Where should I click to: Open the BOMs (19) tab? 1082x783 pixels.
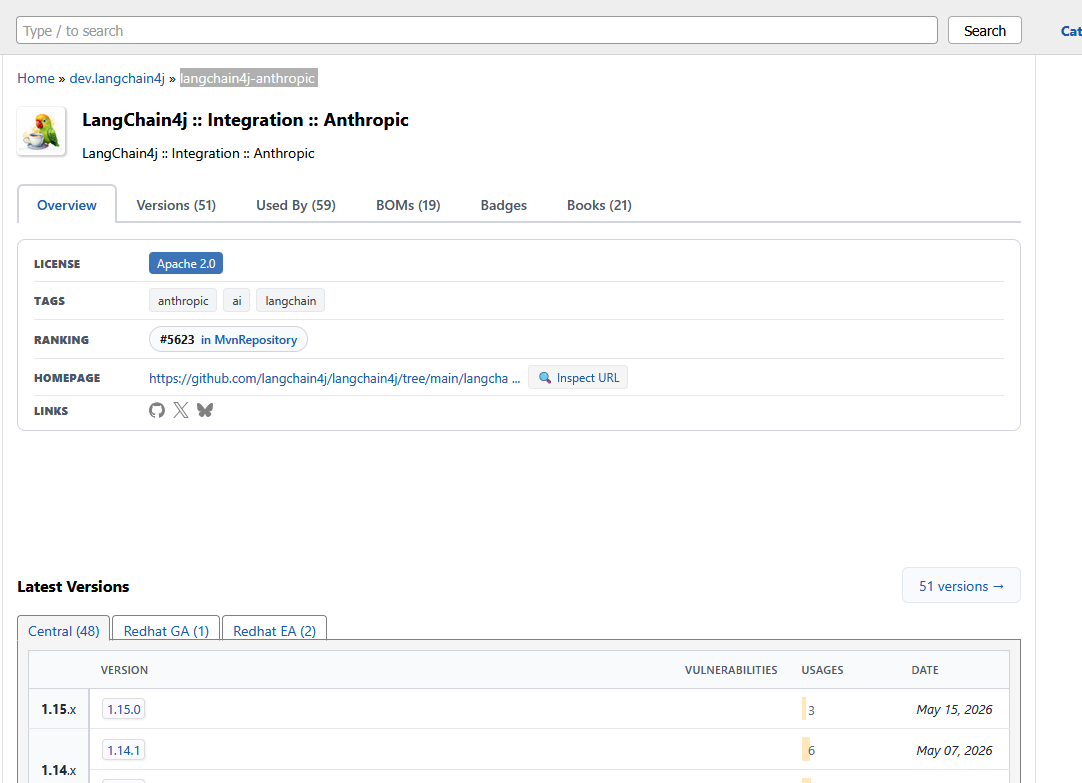(408, 205)
